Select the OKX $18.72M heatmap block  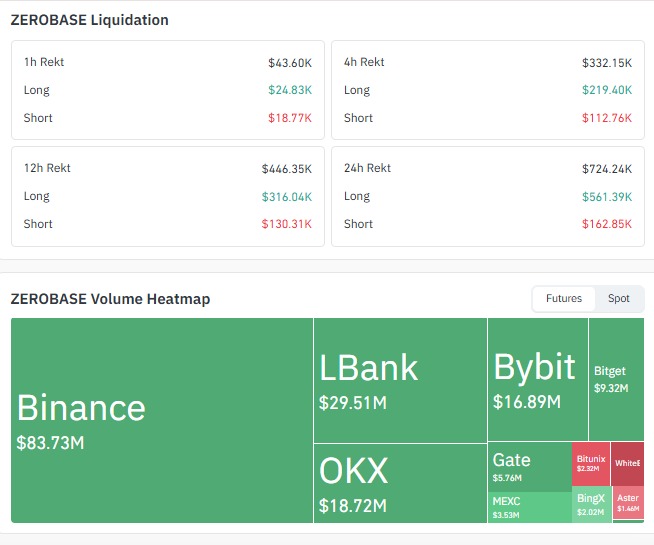(400, 483)
